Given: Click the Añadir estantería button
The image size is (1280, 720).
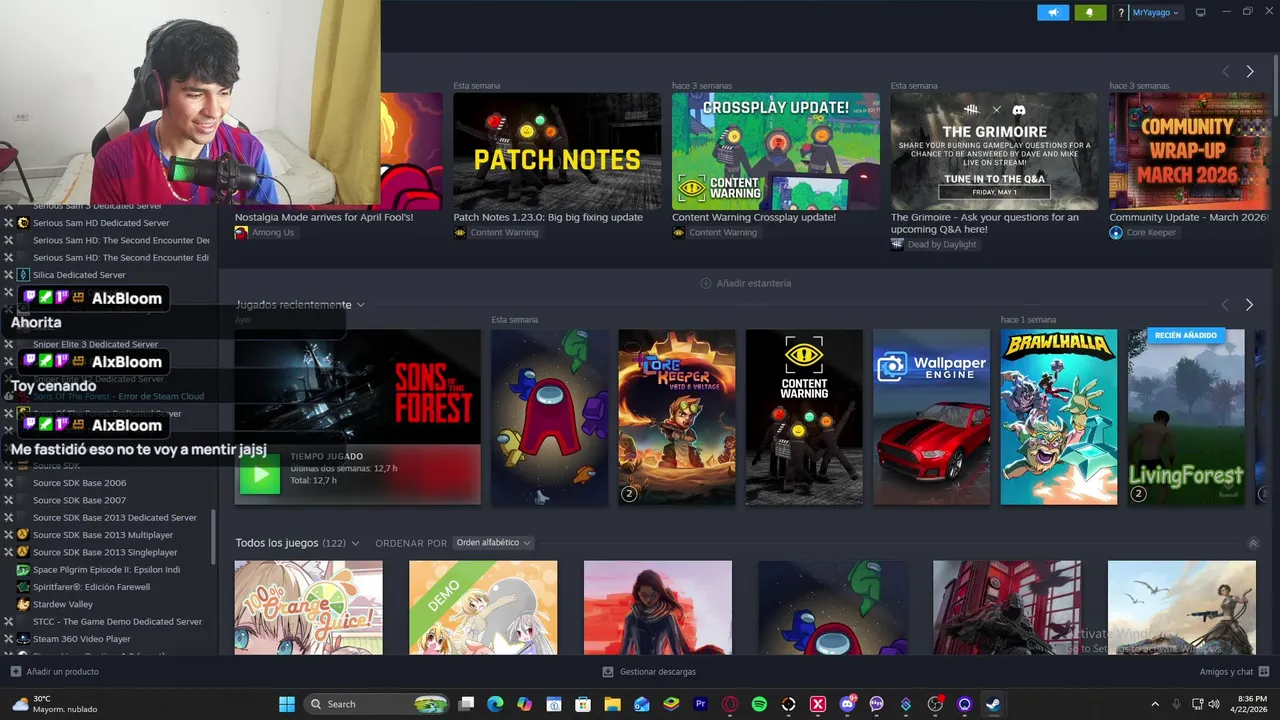Looking at the screenshot, I should [x=745, y=283].
